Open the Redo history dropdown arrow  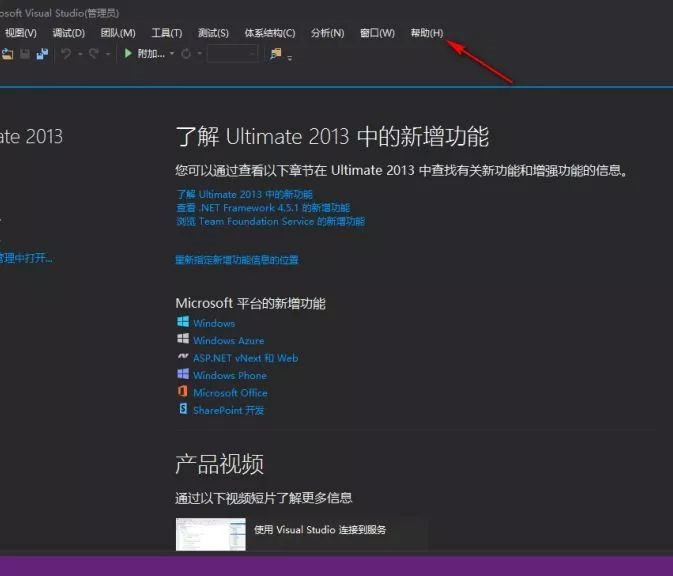pyautogui.click(x=108, y=54)
